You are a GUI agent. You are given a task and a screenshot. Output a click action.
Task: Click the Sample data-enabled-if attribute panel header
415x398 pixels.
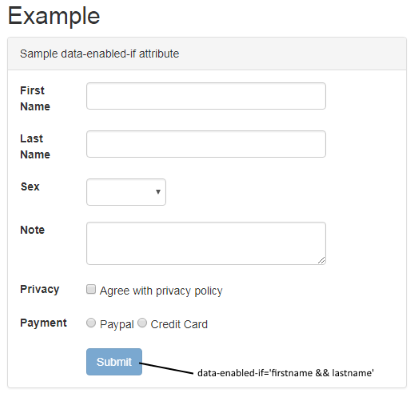tap(207, 54)
